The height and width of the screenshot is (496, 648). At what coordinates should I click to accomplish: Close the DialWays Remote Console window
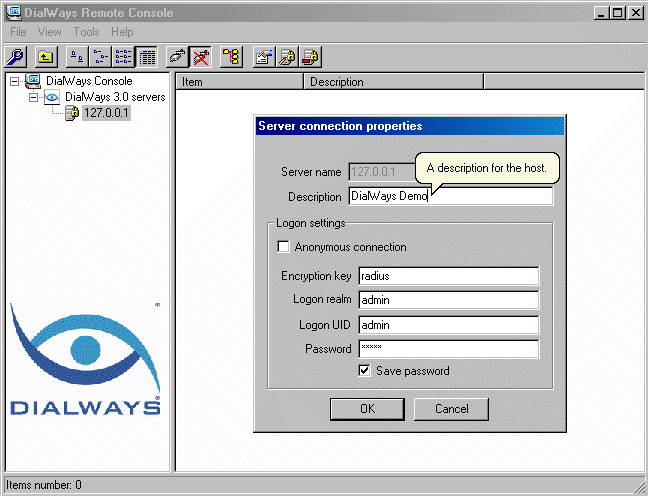pyautogui.click(x=636, y=13)
